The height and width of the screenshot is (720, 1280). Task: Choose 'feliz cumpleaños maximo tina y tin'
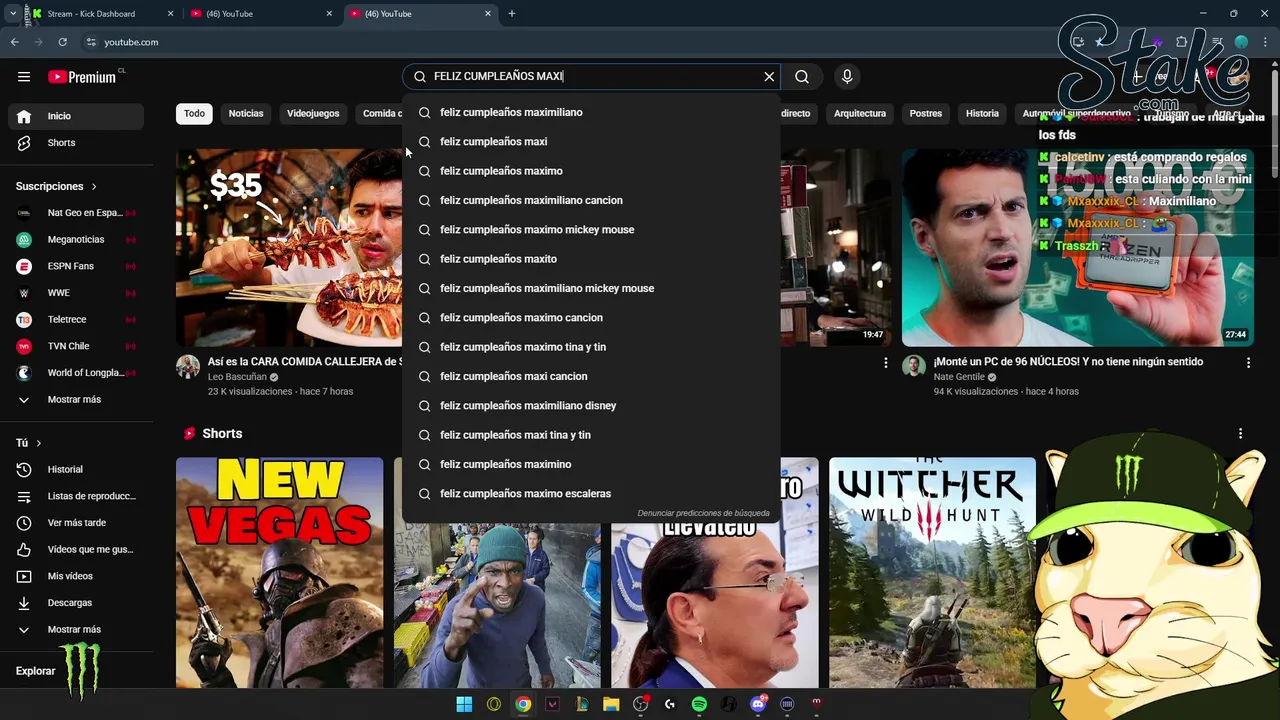(x=590, y=347)
